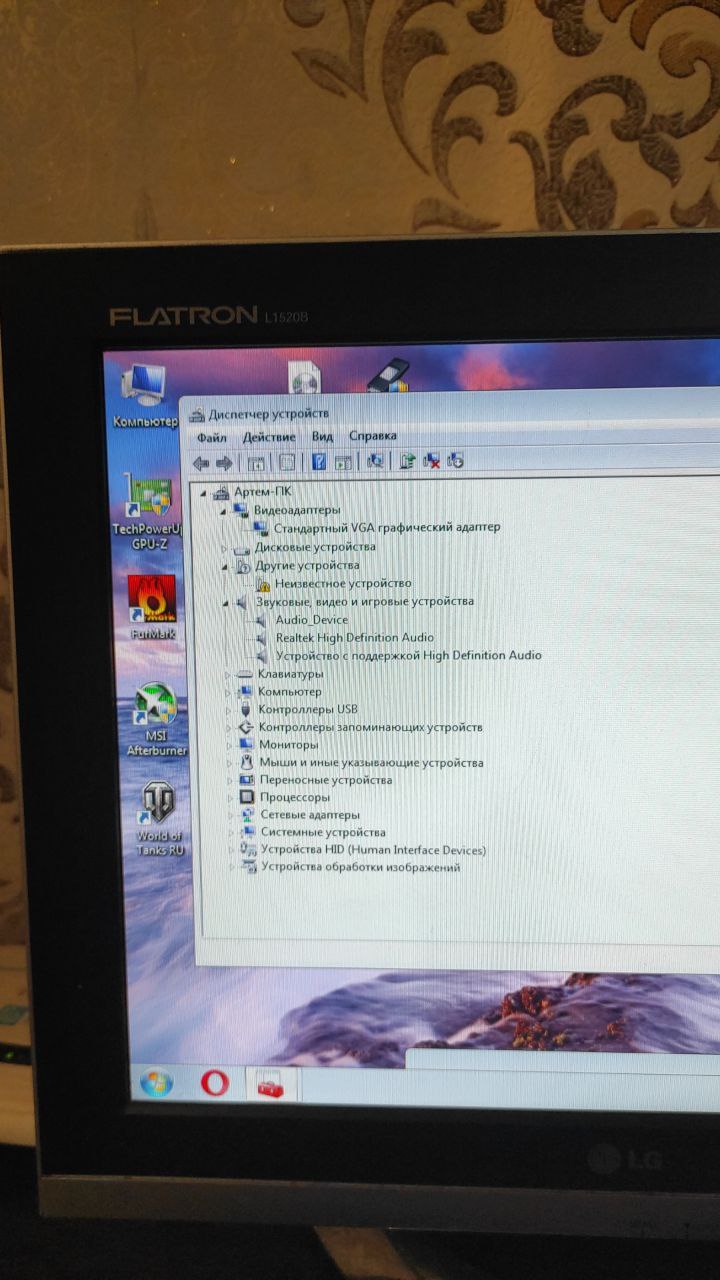Go back using the toolbar Back arrow
Image resolution: width=720 pixels, height=1280 pixels.
[x=201, y=462]
